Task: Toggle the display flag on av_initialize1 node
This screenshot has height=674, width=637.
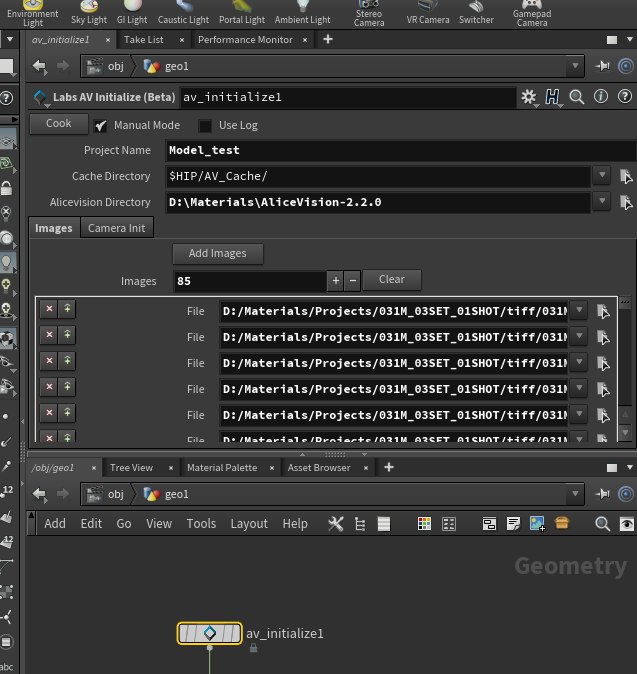Action: coord(235,633)
